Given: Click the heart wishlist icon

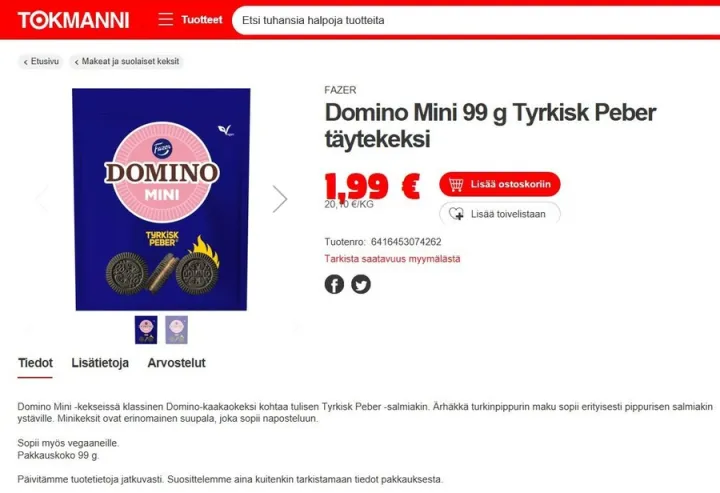Looking at the screenshot, I should coord(456,214).
